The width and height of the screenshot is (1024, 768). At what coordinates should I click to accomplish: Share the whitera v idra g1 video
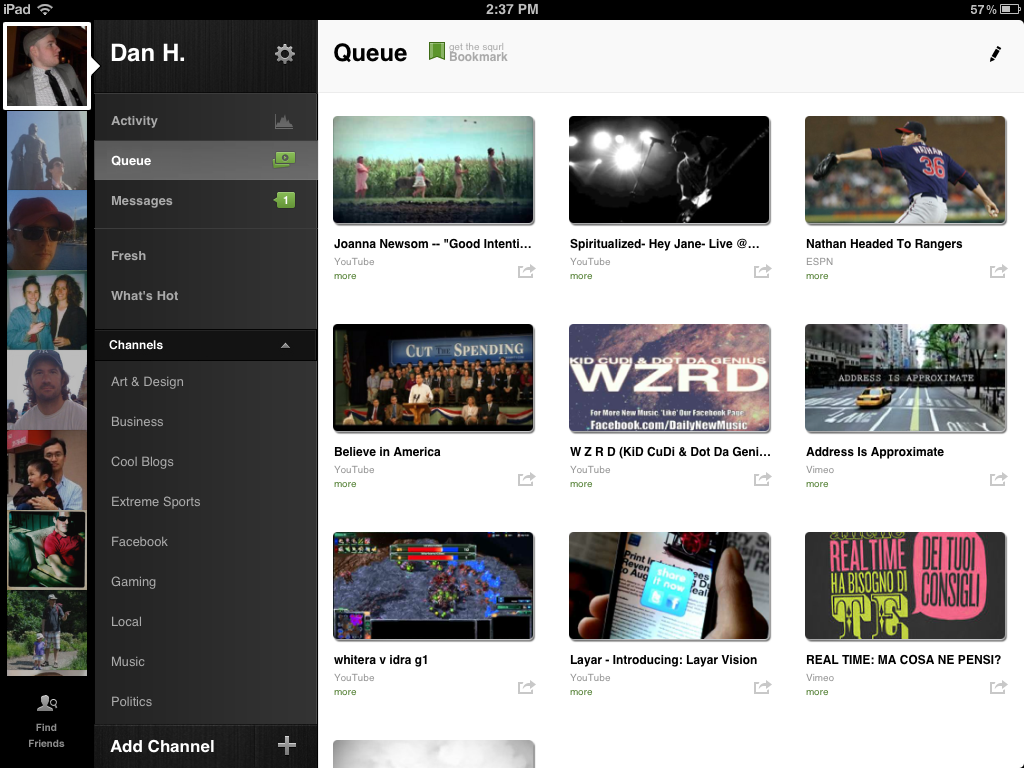pos(526,687)
